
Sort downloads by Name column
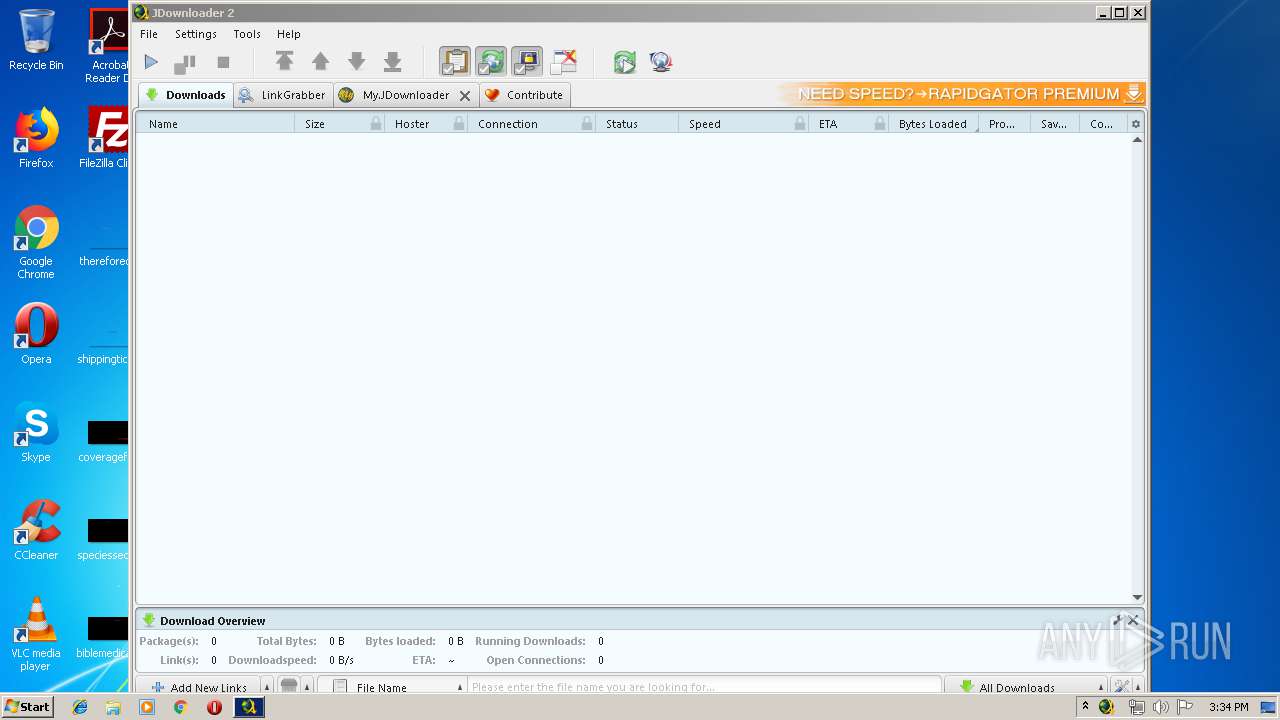(x=215, y=124)
